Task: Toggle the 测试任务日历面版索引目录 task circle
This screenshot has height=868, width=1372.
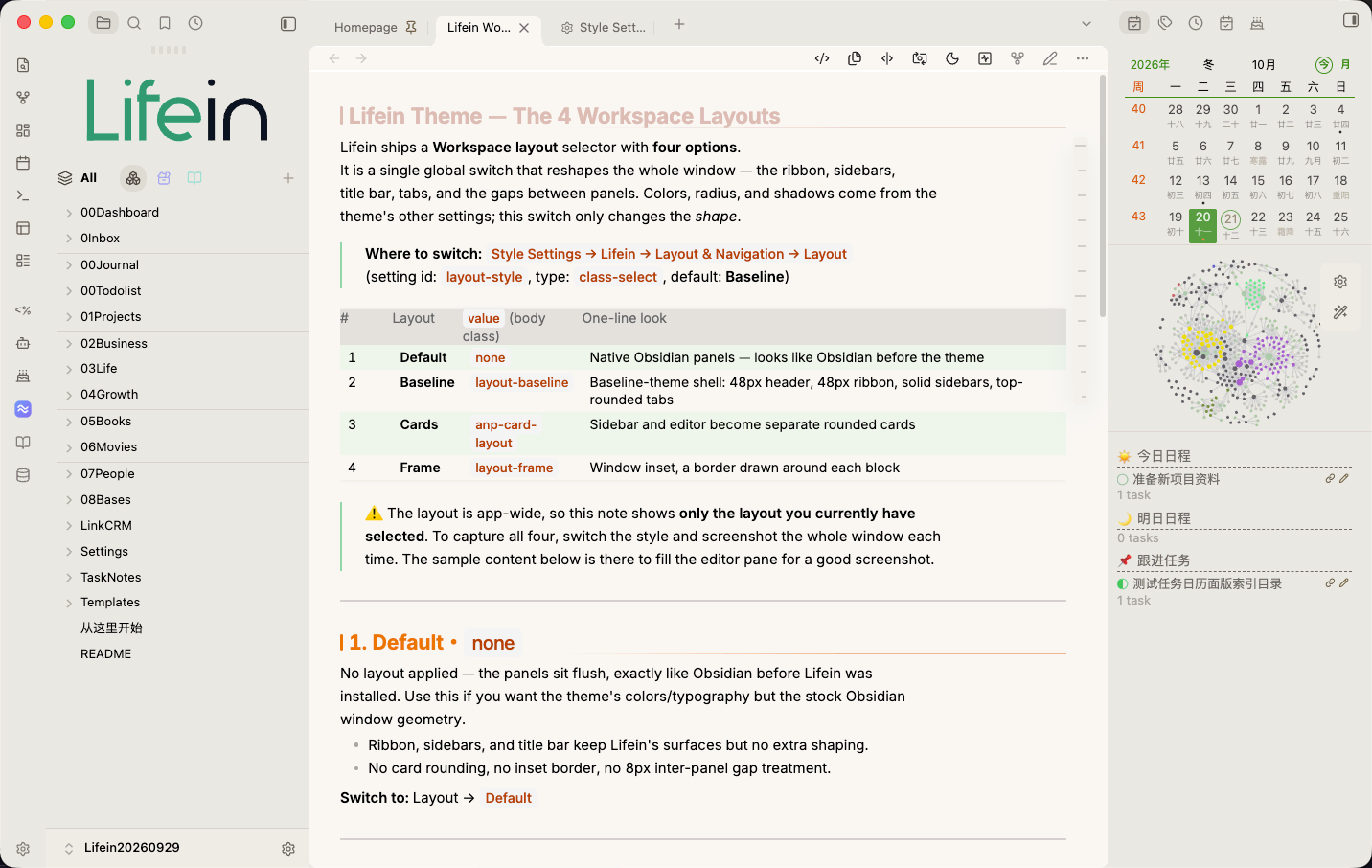Action: tap(1123, 583)
